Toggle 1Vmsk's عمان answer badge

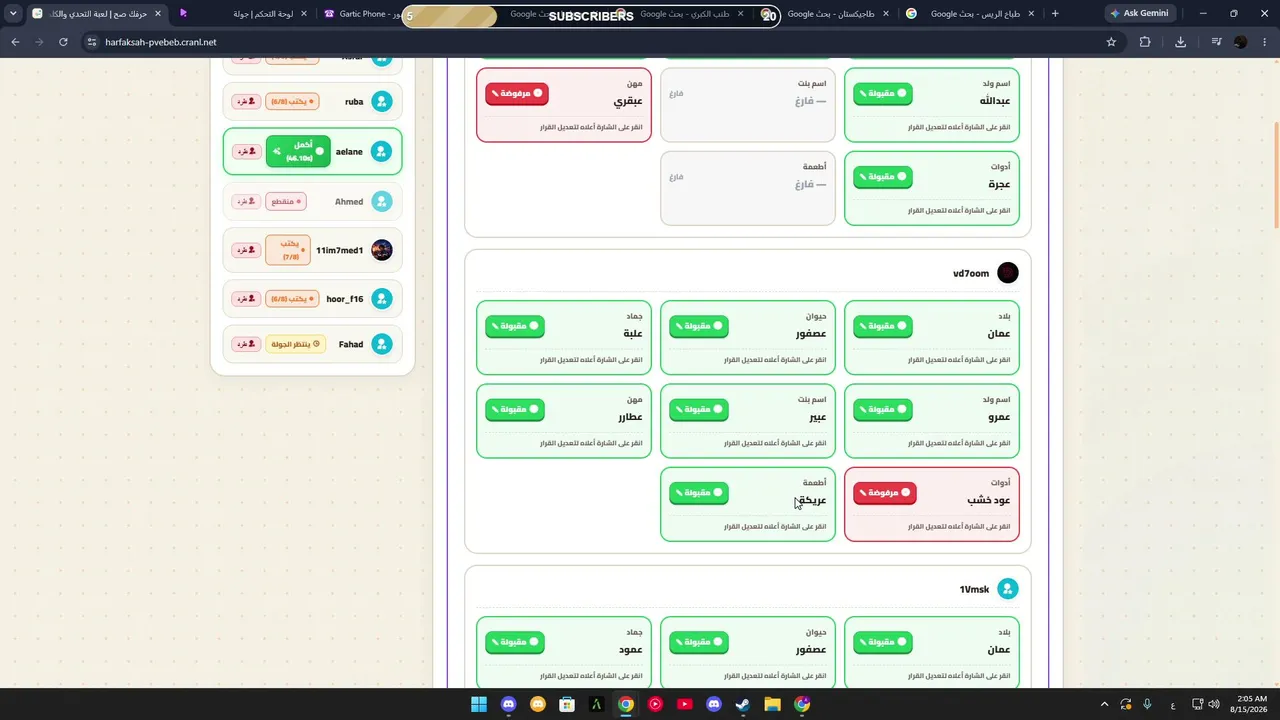click(882, 642)
